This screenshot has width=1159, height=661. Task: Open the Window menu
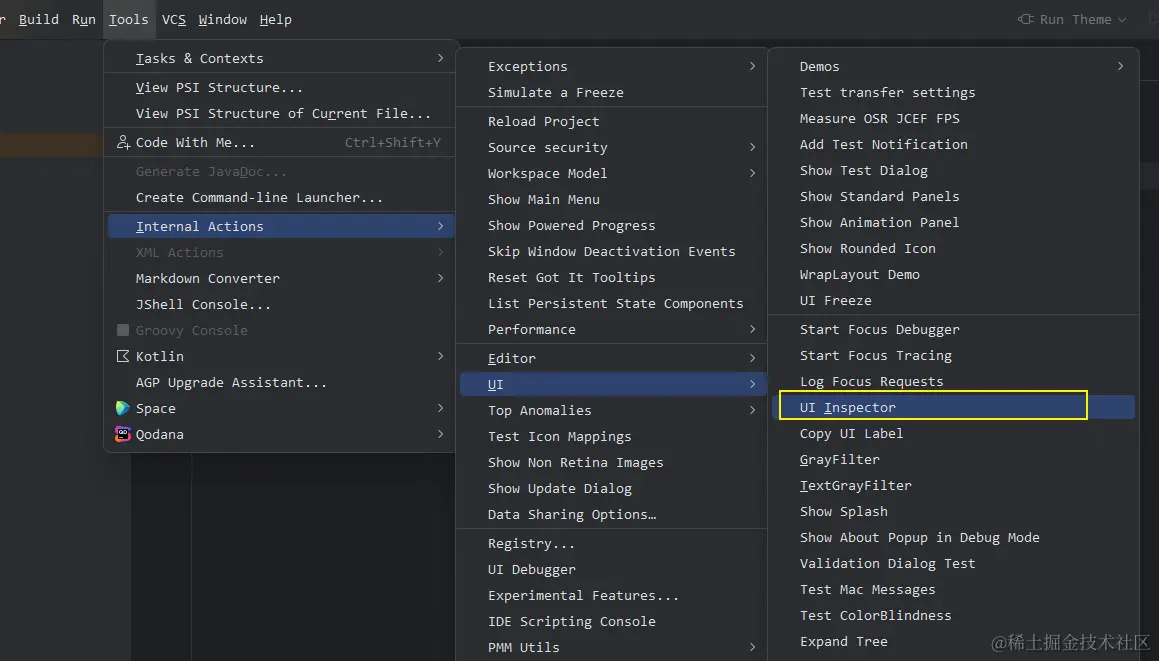coord(222,20)
